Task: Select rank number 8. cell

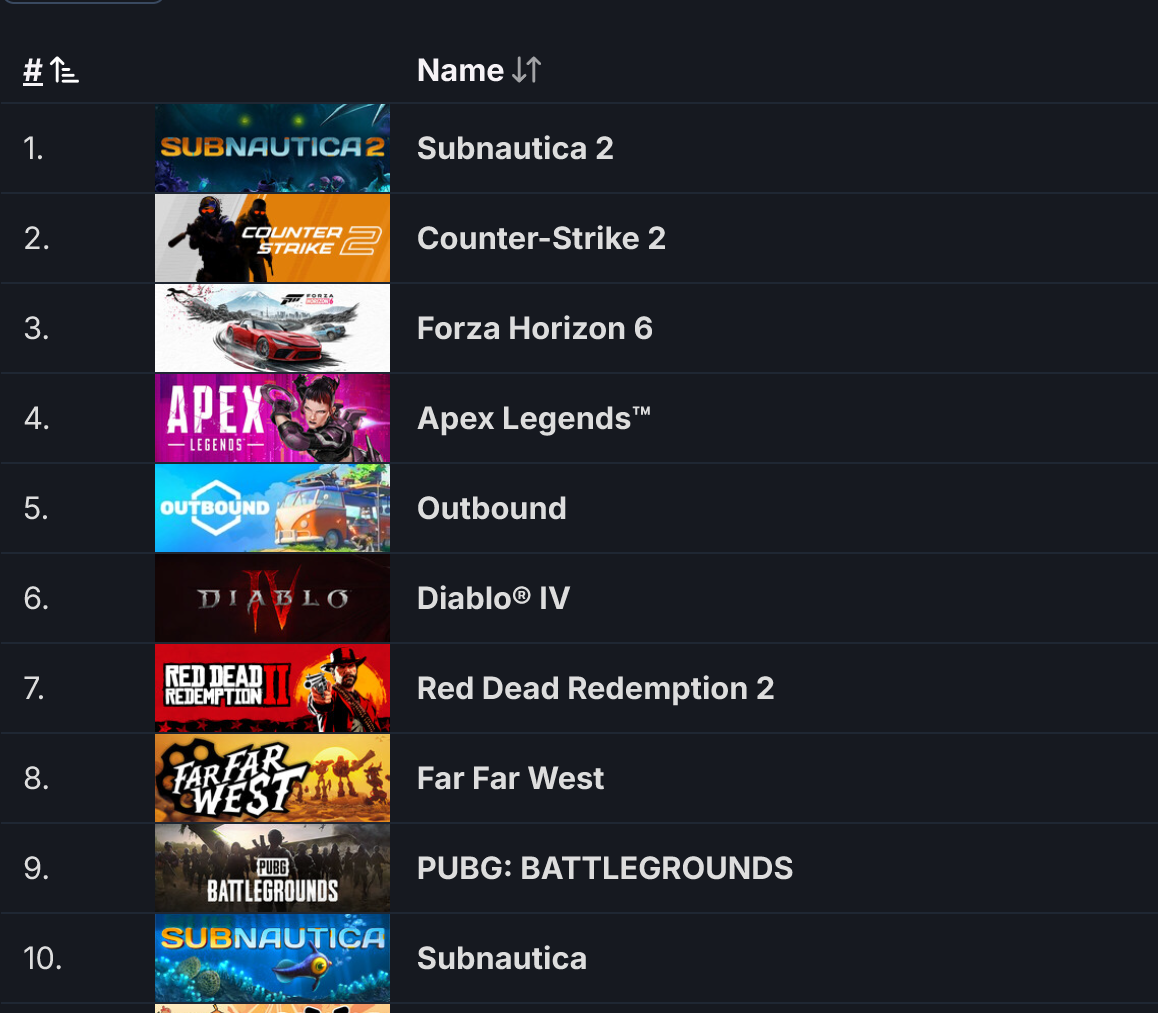Action: point(36,779)
